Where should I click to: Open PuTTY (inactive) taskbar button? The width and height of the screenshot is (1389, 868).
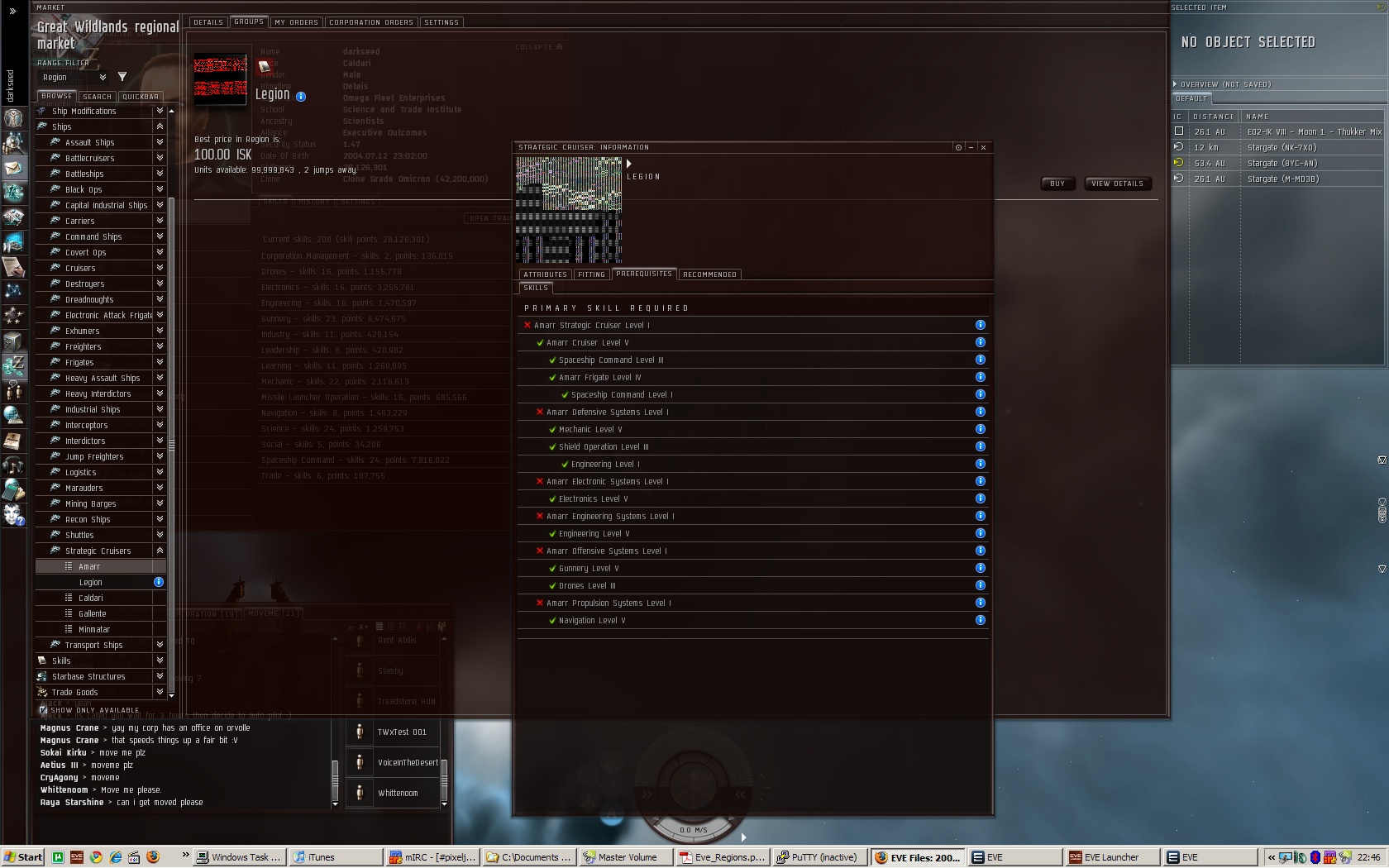819,857
